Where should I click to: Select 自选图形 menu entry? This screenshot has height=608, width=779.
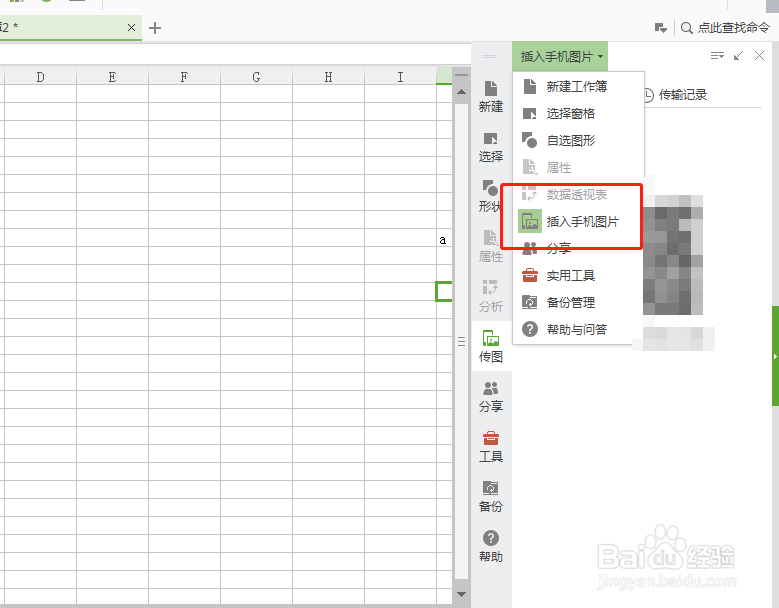pyautogui.click(x=578, y=140)
